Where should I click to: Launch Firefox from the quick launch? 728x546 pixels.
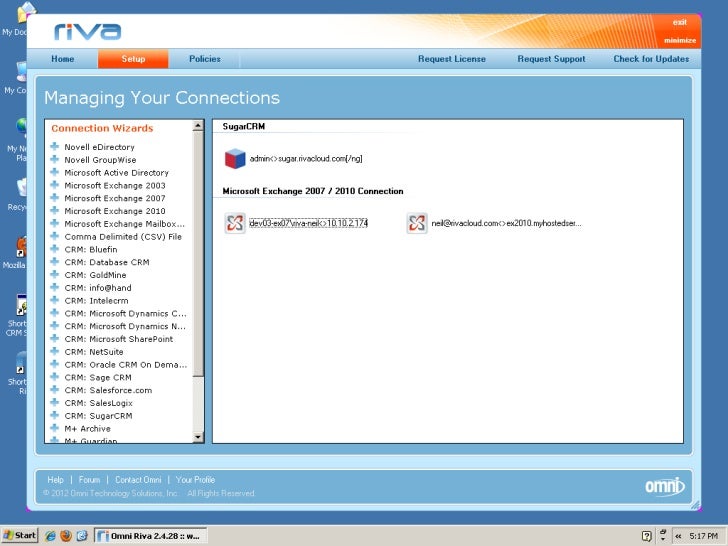(66, 536)
